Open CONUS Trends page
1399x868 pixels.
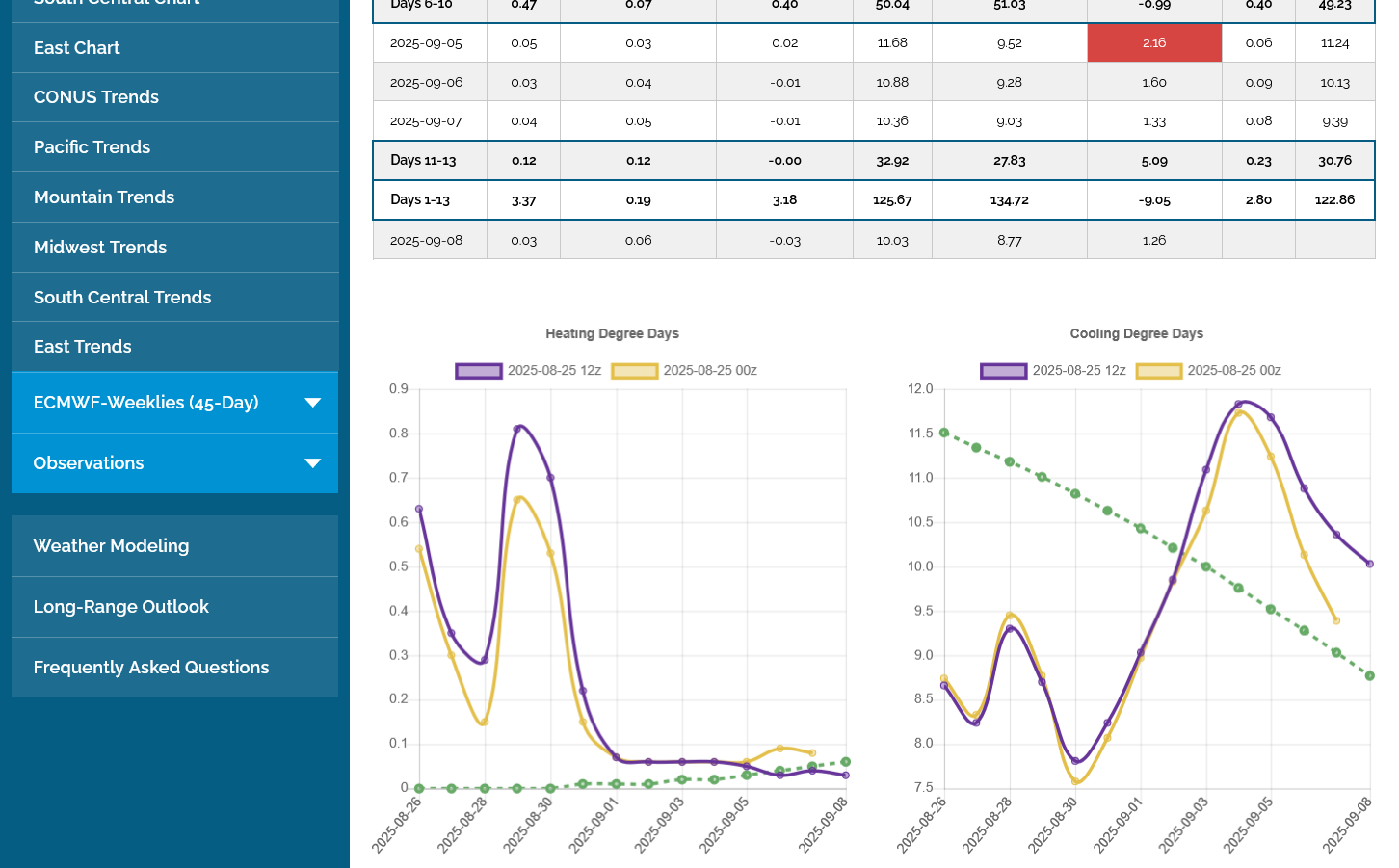pyautogui.click(x=96, y=97)
